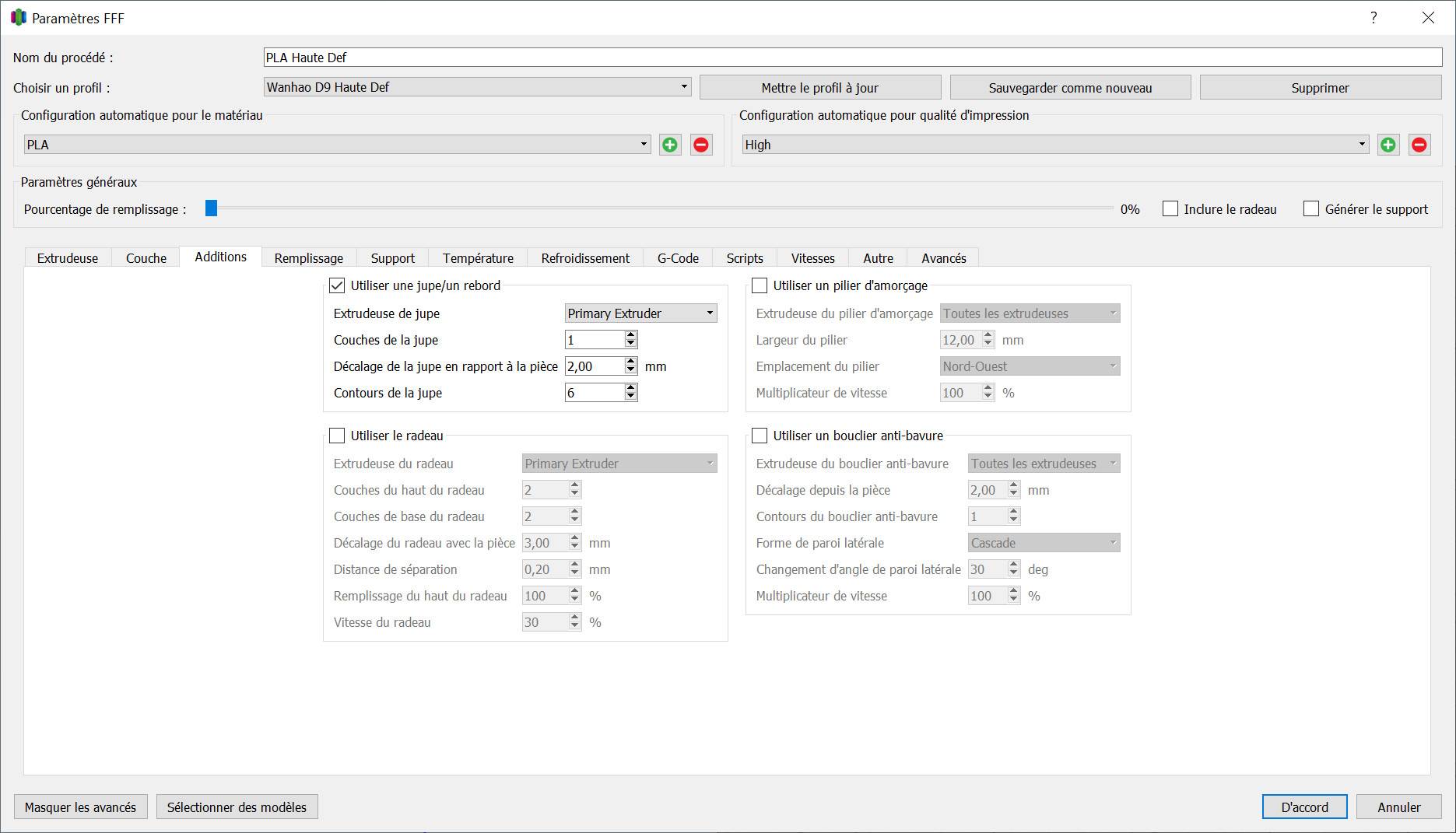Add a new material auto-configuration (green plus)

point(670,145)
